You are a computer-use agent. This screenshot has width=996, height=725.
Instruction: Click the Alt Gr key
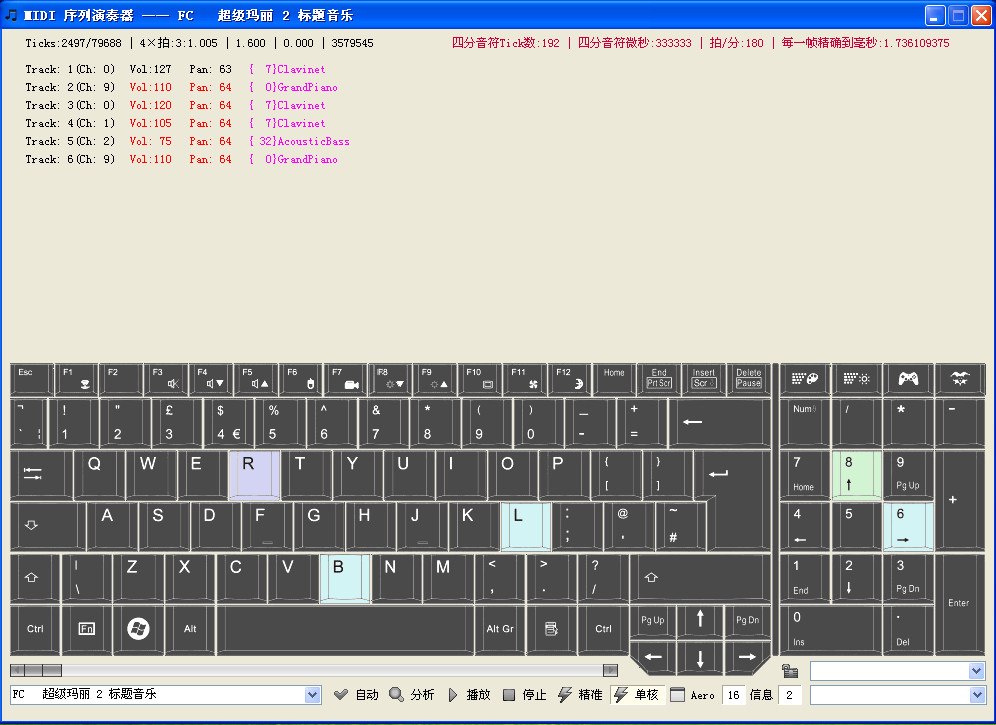tap(499, 629)
